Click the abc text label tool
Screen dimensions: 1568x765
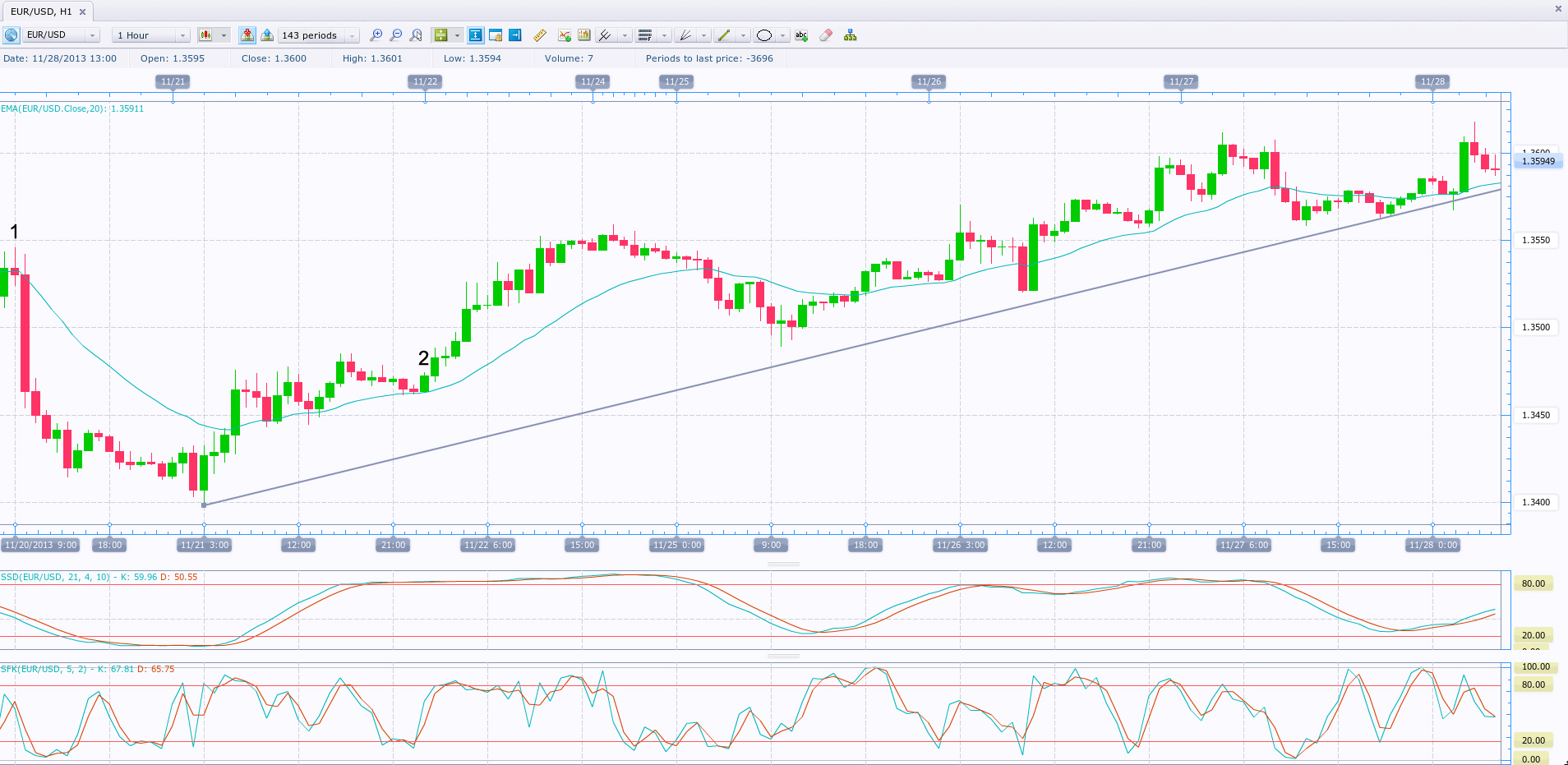[x=801, y=35]
